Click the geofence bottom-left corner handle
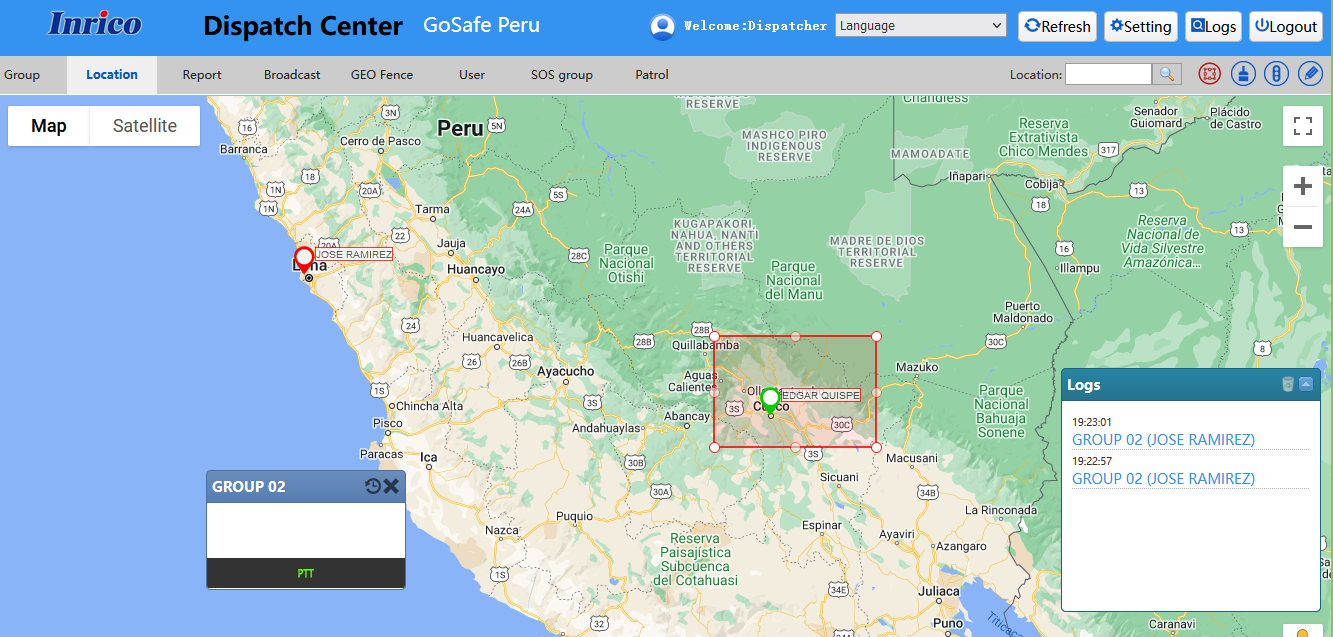 point(714,447)
